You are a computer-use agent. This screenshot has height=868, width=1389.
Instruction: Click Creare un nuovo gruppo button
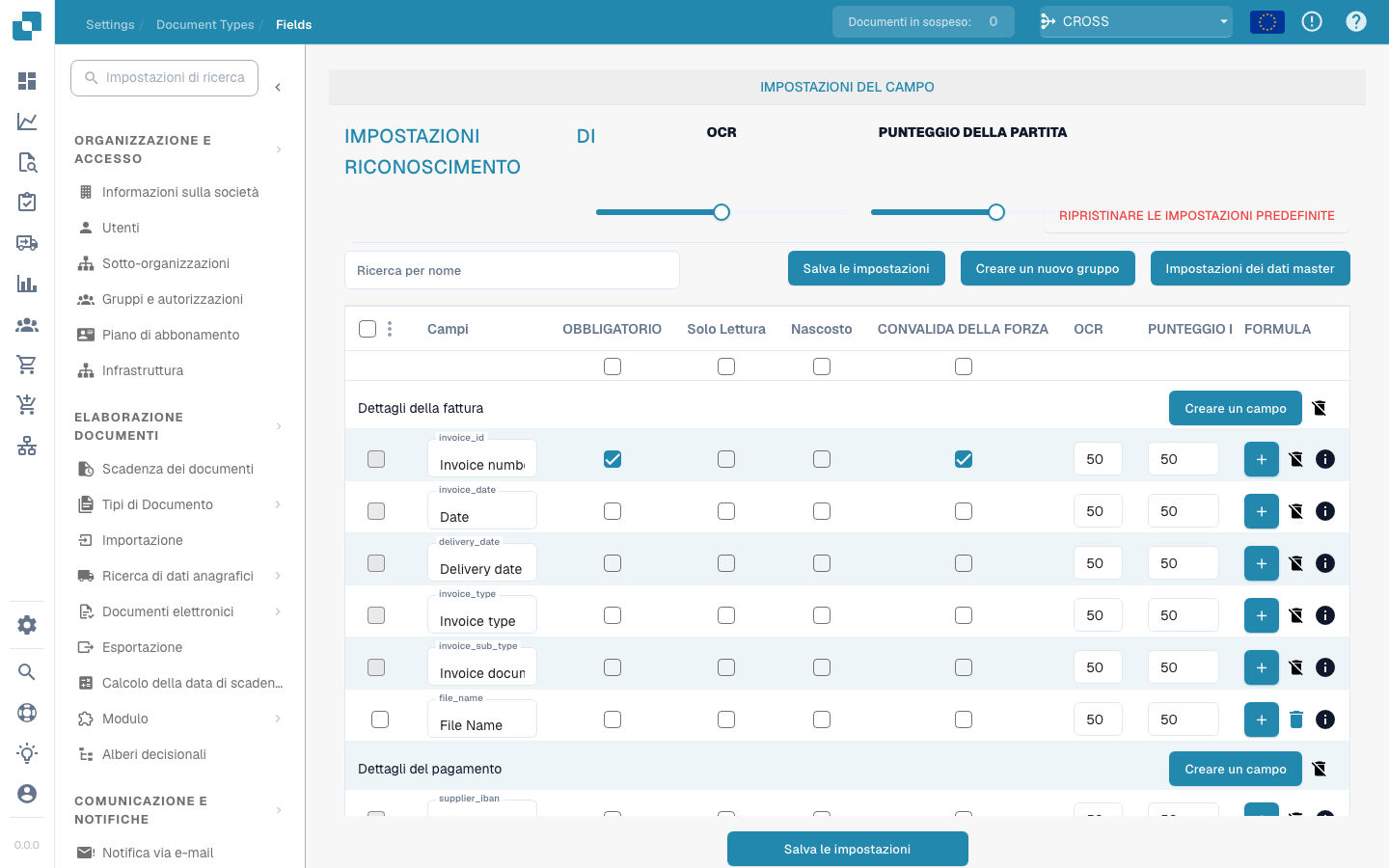(x=1048, y=268)
